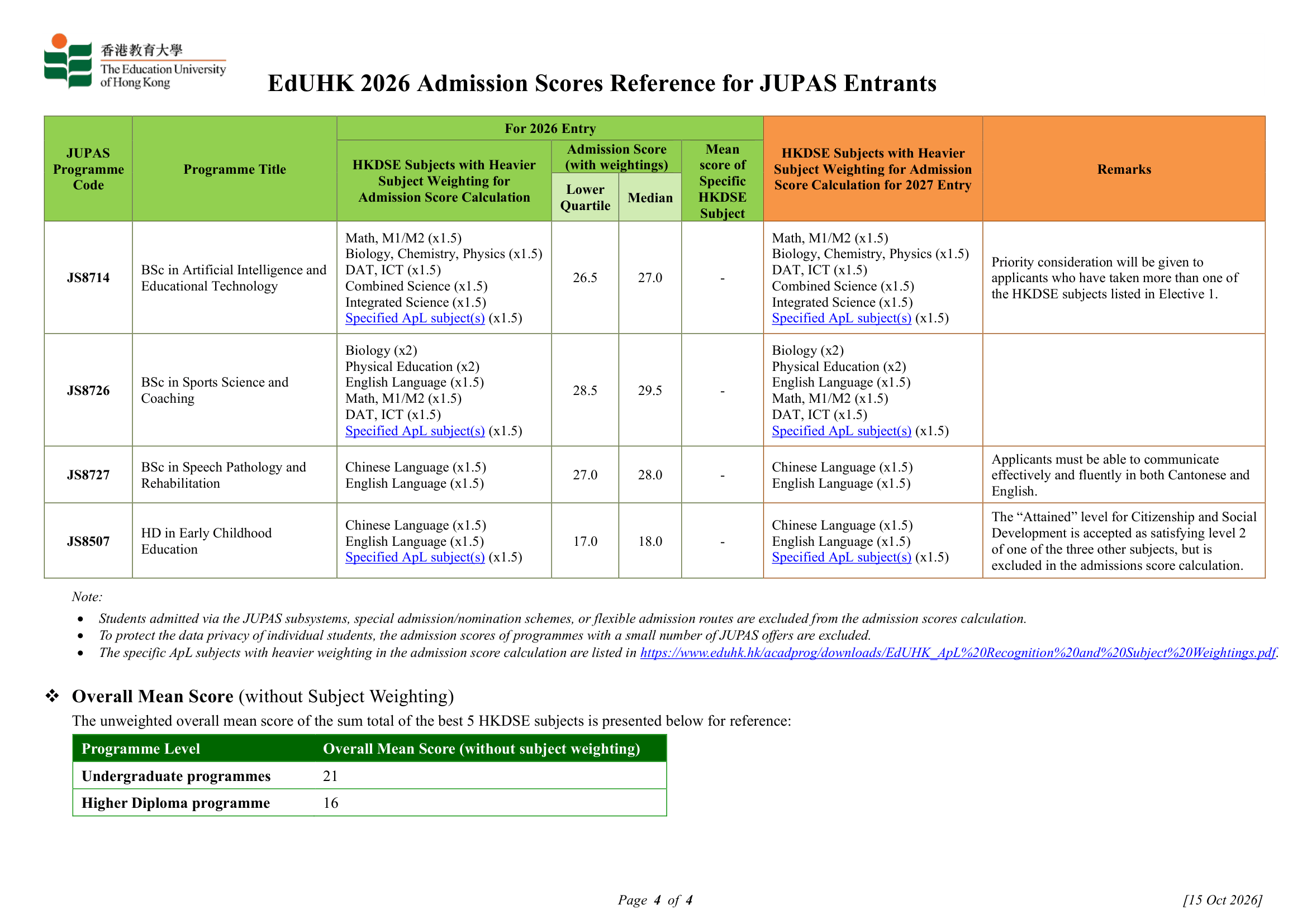Image resolution: width=1307 pixels, height=924 pixels.
Task: Click the 'Programme Level' green table header
Action: 141,749
